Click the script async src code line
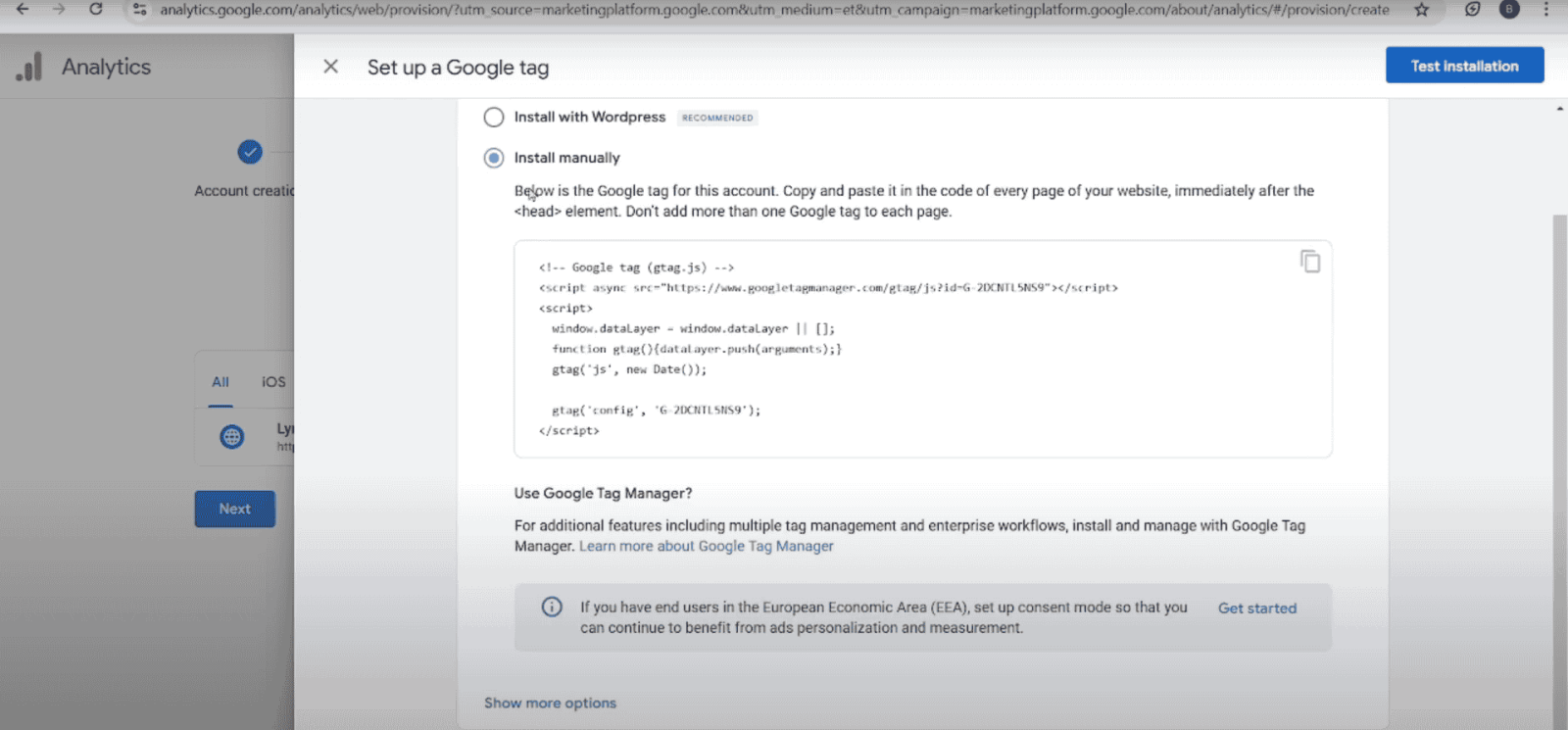The width and height of the screenshot is (1568, 730). (828, 288)
